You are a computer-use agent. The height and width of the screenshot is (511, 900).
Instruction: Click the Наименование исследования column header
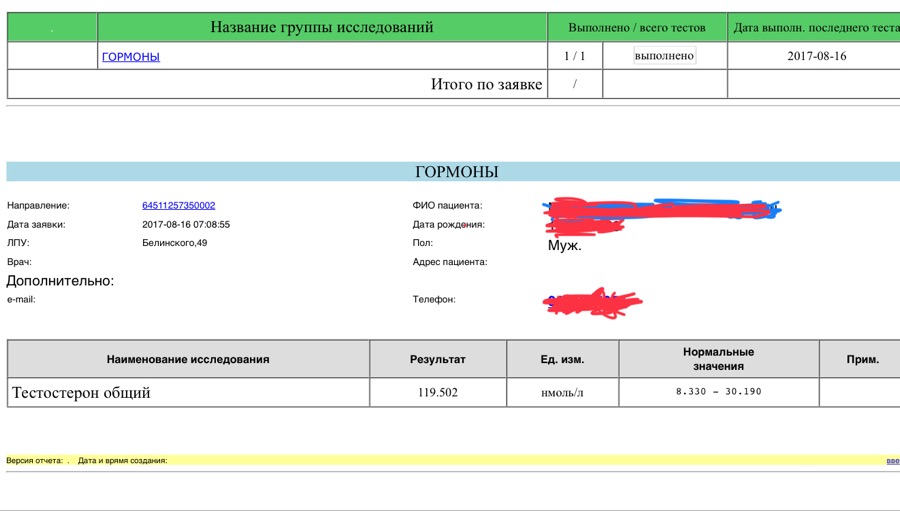click(188, 359)
